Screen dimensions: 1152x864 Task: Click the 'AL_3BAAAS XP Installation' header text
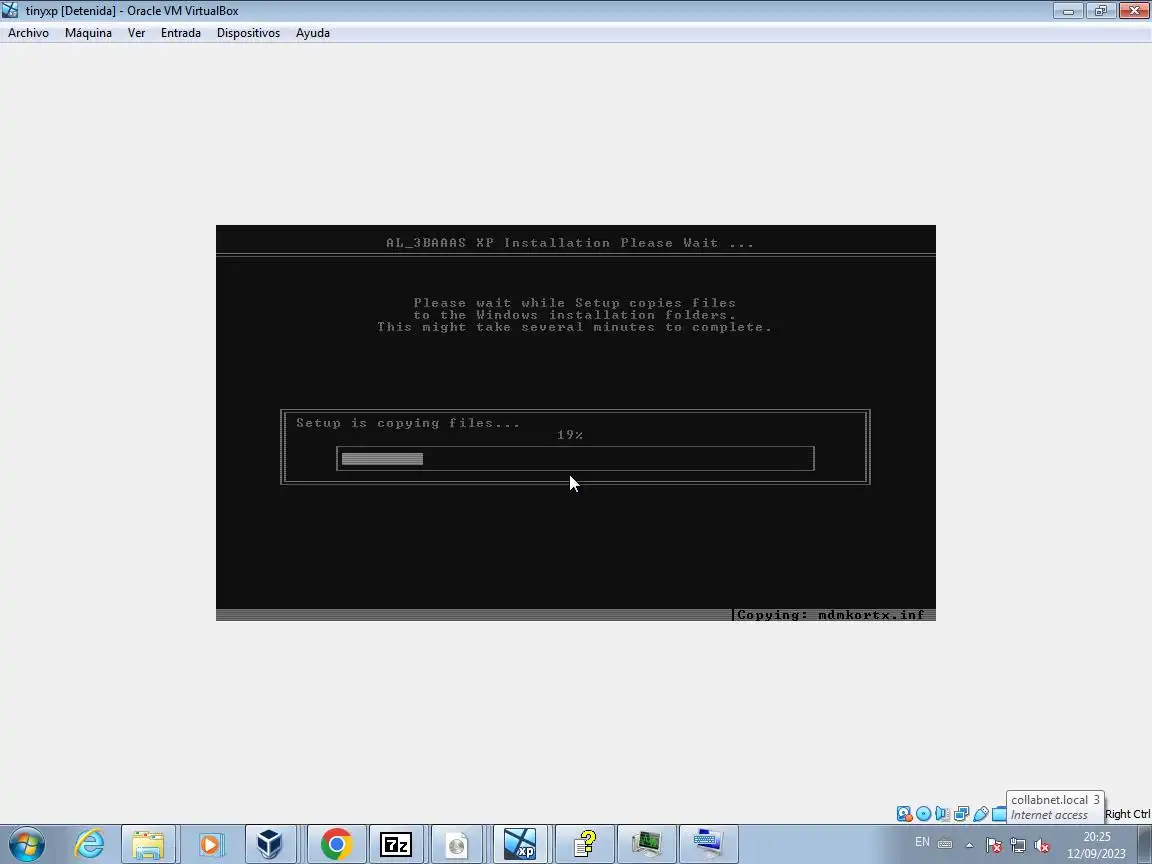pyautogui.click(x=570, y=242)
